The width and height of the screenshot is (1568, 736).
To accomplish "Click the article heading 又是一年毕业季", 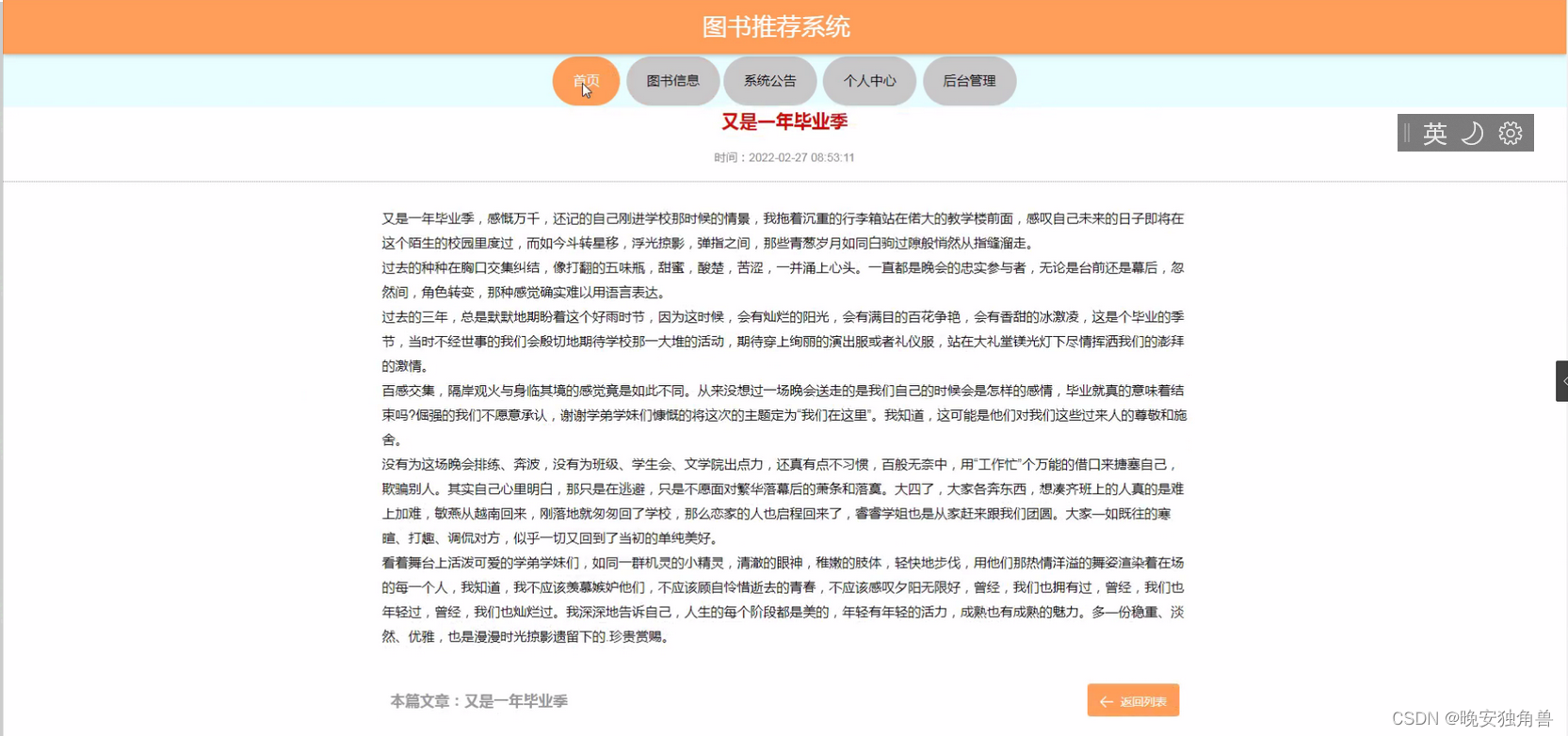I will (784, 121).
